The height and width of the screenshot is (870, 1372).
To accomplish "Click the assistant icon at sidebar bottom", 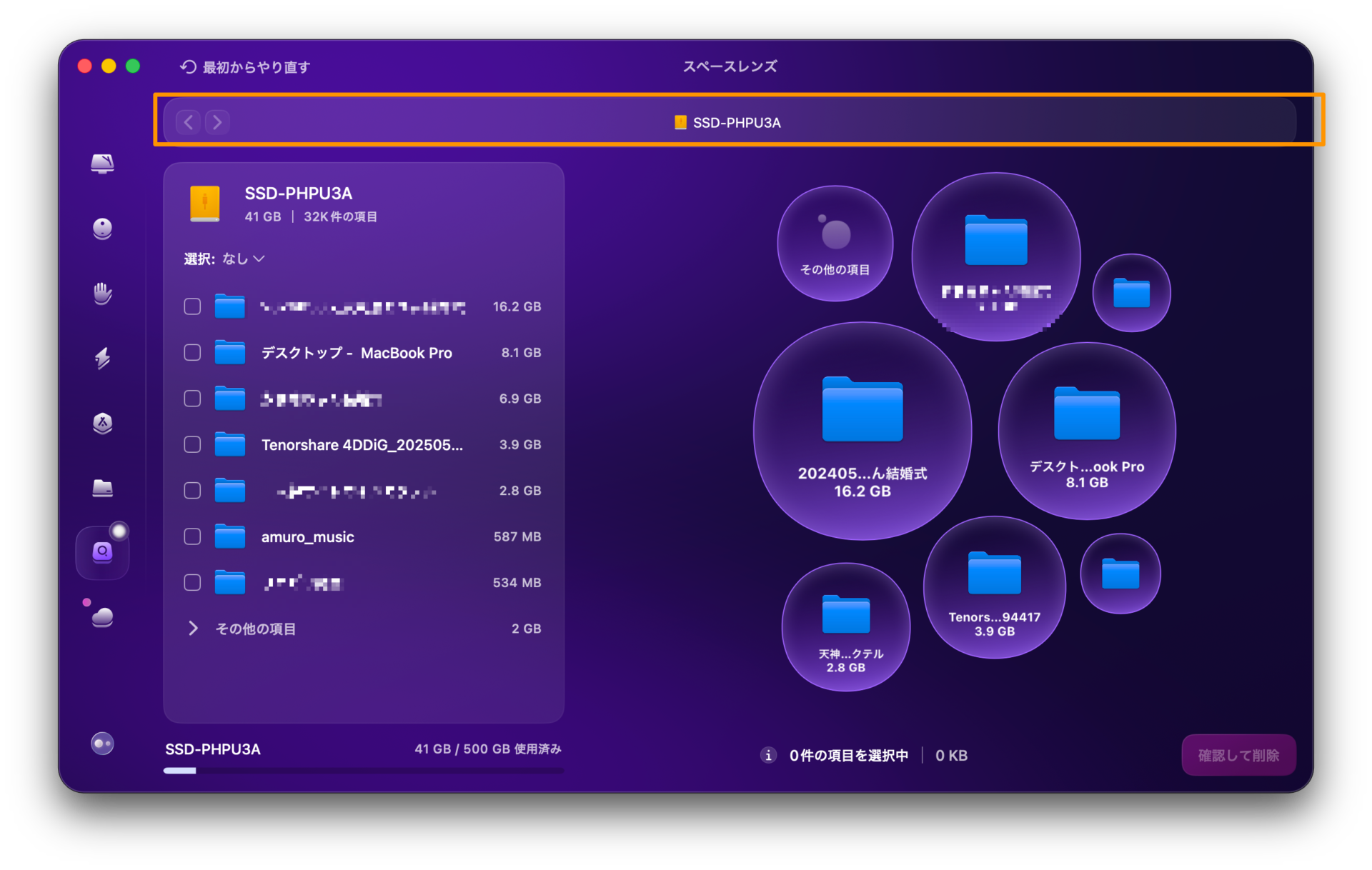I will click(x=102, y=744).
